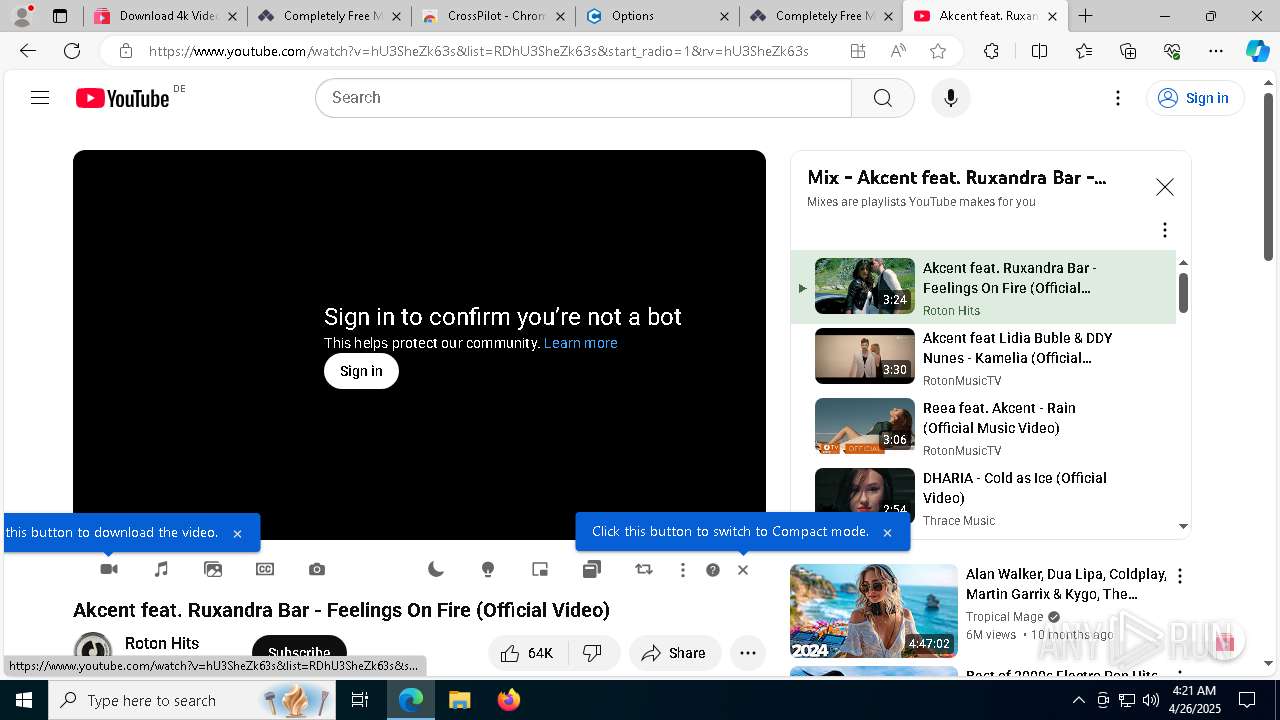
Task: Click the playlist panel scrollbar
Action: pyautogui.click(x=1184, y=292)
